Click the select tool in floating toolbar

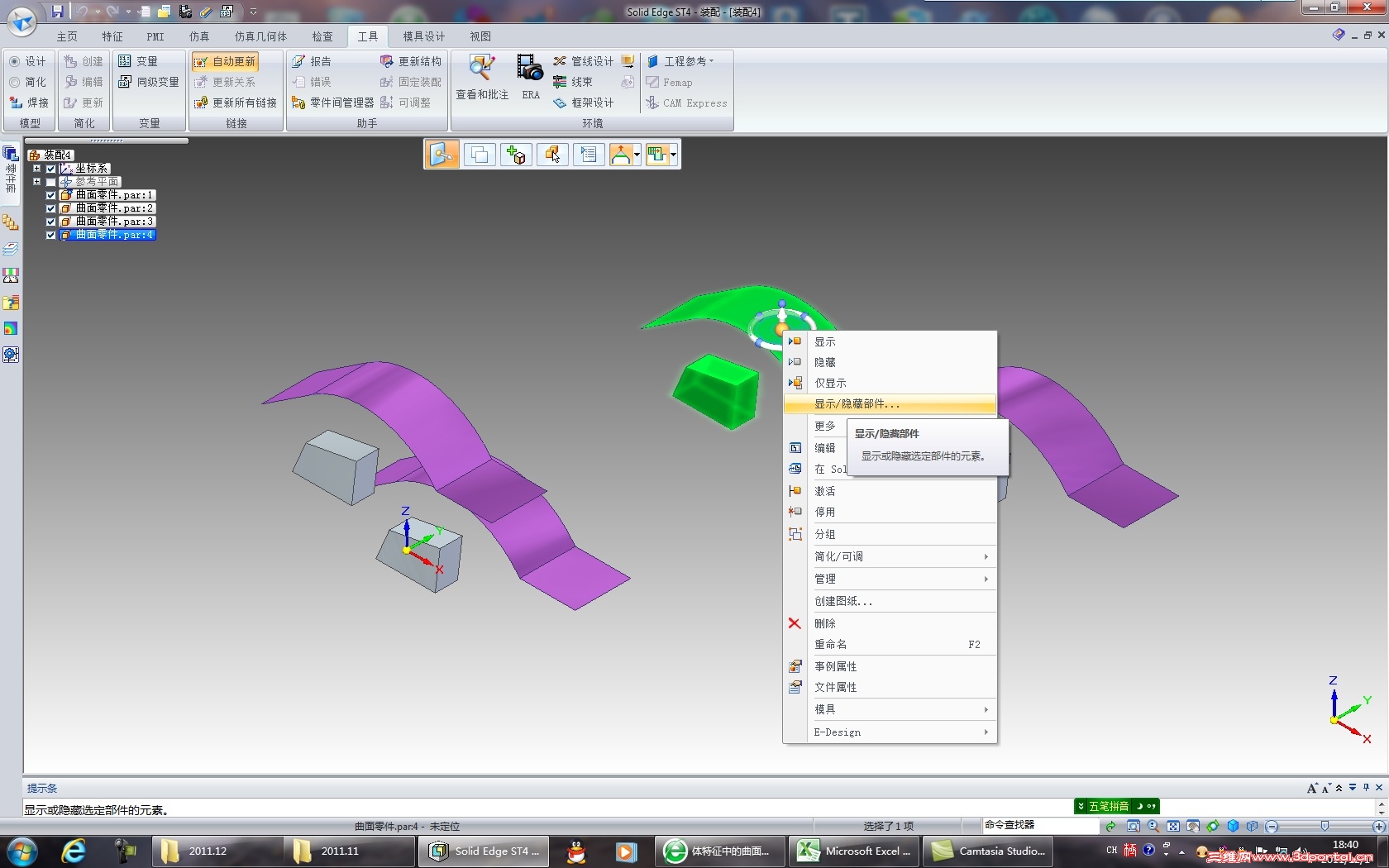click(x=442, y=155)
